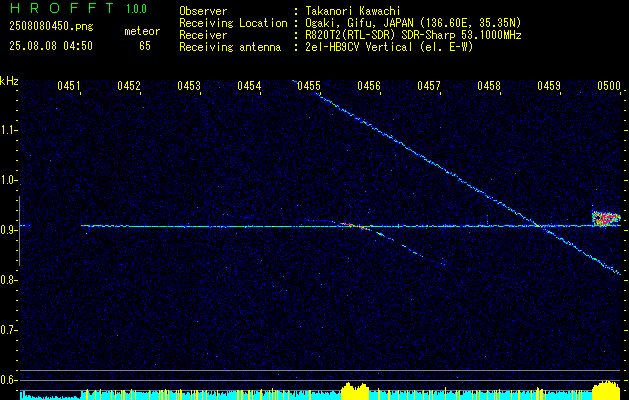
Task: Click the Receiving Location label
Action: click(x=233, y=23)
